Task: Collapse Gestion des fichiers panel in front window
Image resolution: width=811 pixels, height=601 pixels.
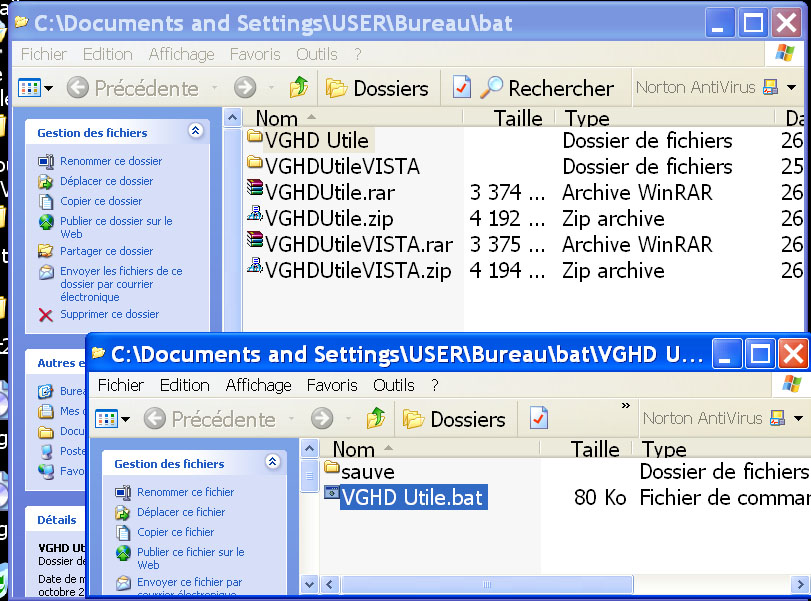Action: coord(272,463)
